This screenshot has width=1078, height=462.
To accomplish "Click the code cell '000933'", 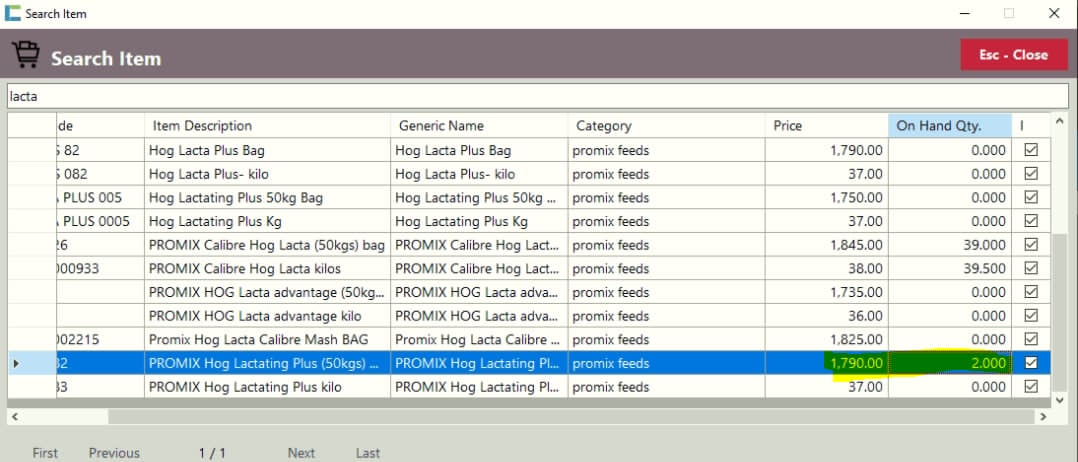I will coord(100,268).
